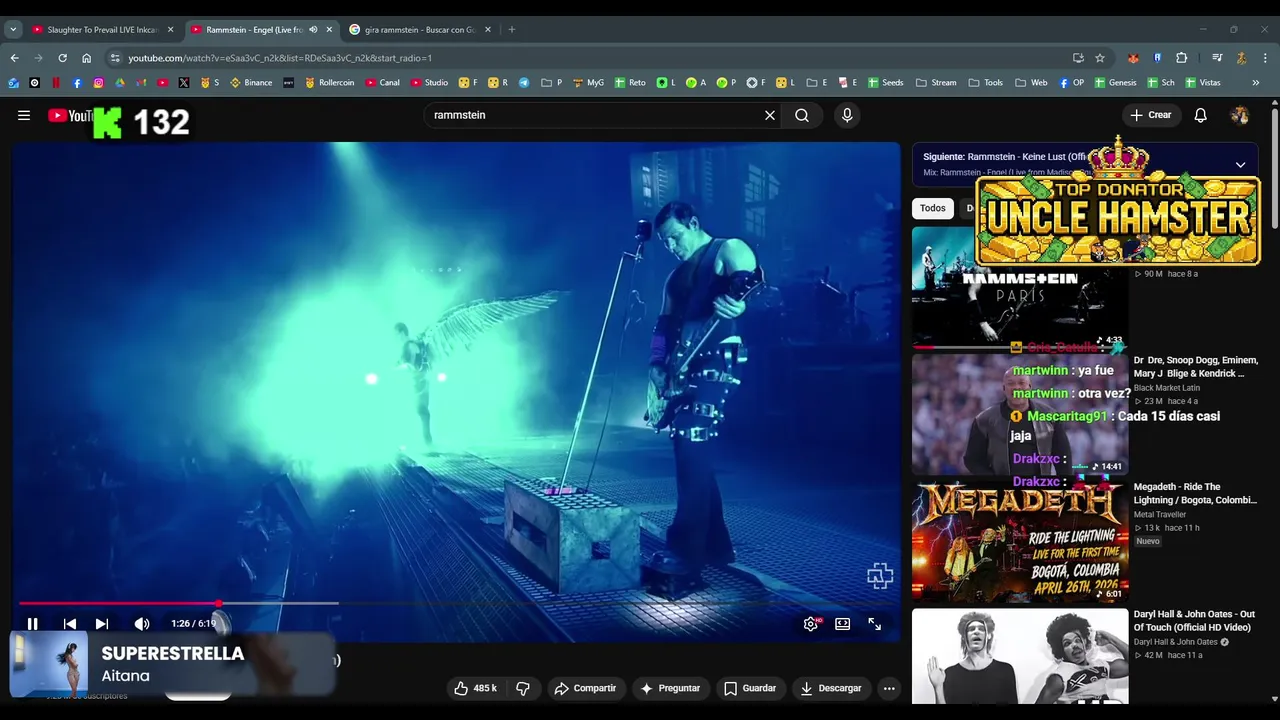Click the YouTube logo
Screen dimensions: 1280x720
(x=70, y=116)
